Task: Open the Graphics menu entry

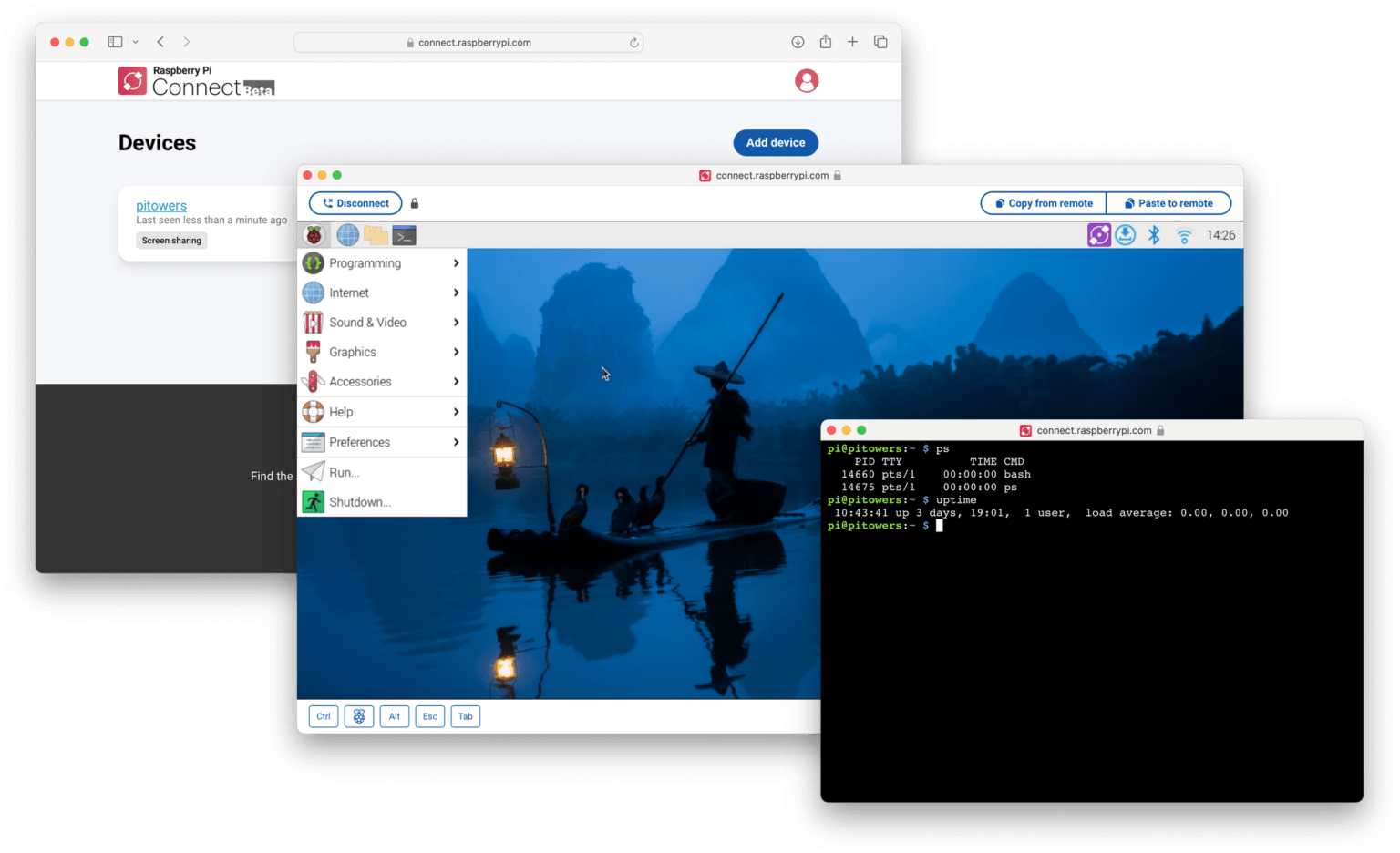Action: click(x=382, y=352)
